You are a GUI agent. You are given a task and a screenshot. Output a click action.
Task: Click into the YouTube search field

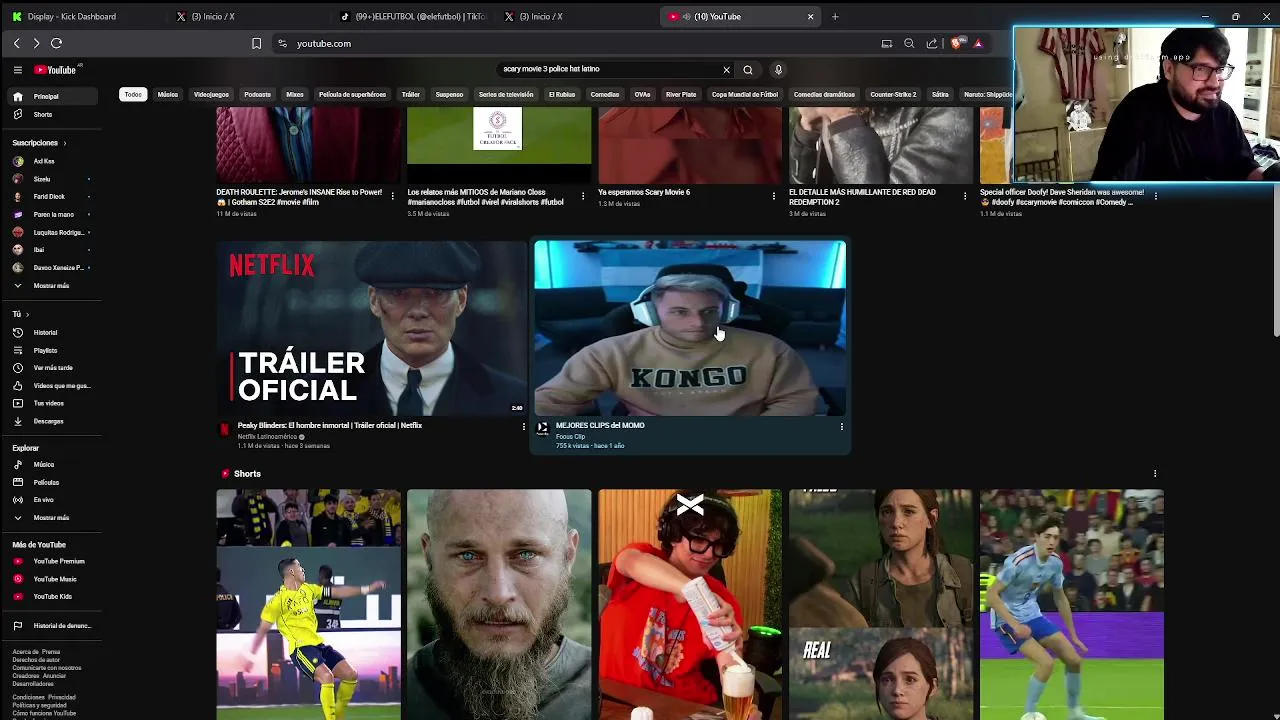(x=608, y=70)
